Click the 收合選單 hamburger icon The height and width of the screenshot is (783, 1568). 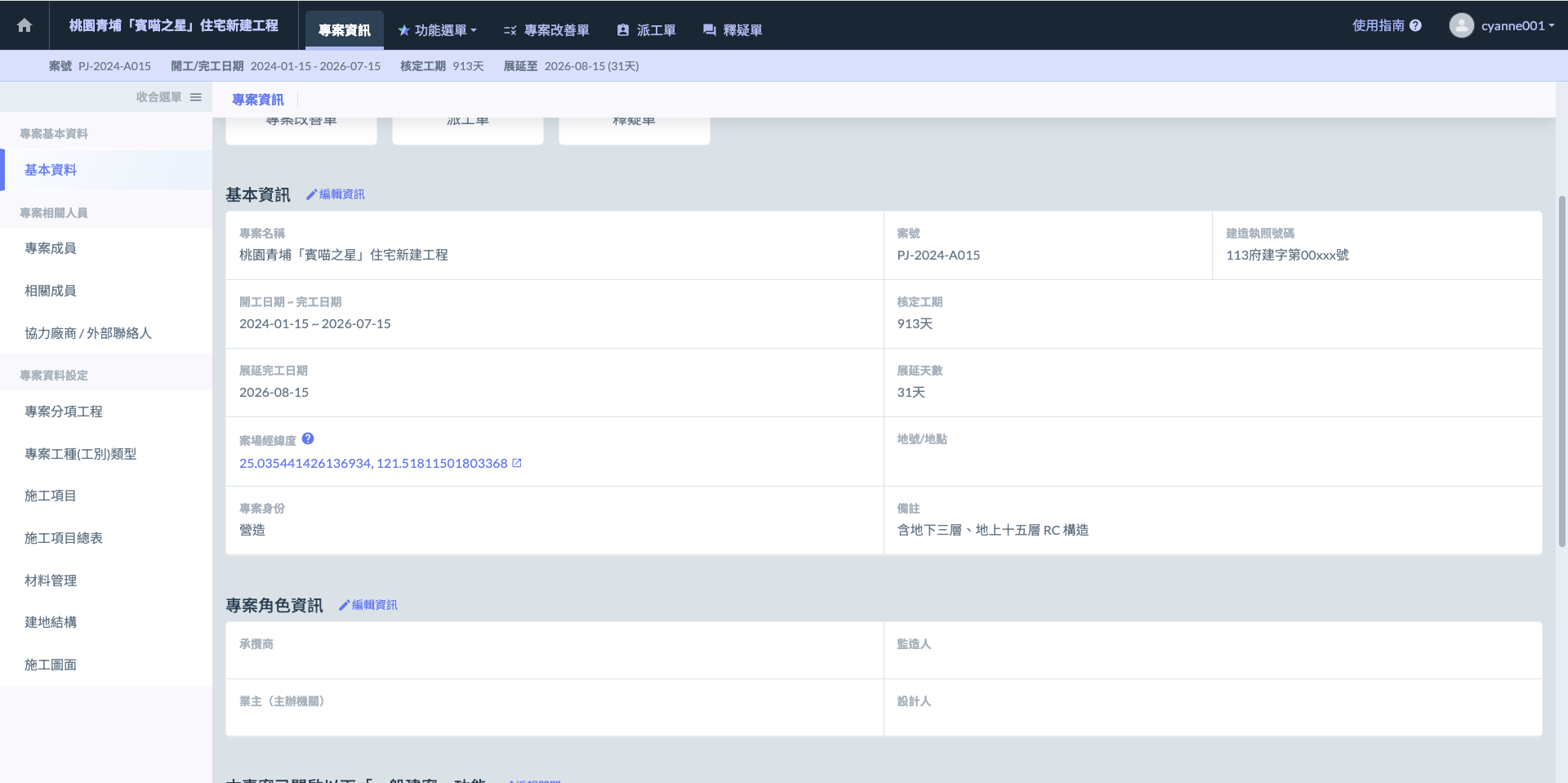coord(196,97)
